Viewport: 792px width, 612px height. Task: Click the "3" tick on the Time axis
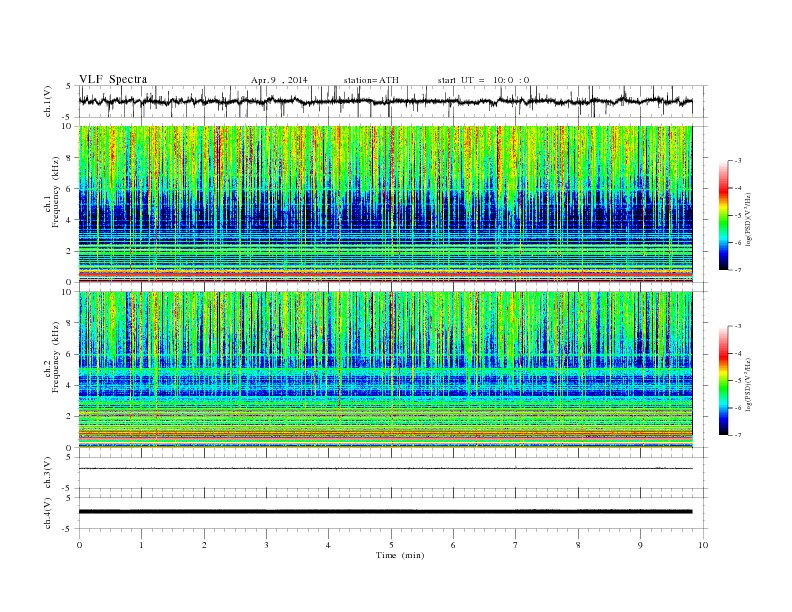click(266, 545)
